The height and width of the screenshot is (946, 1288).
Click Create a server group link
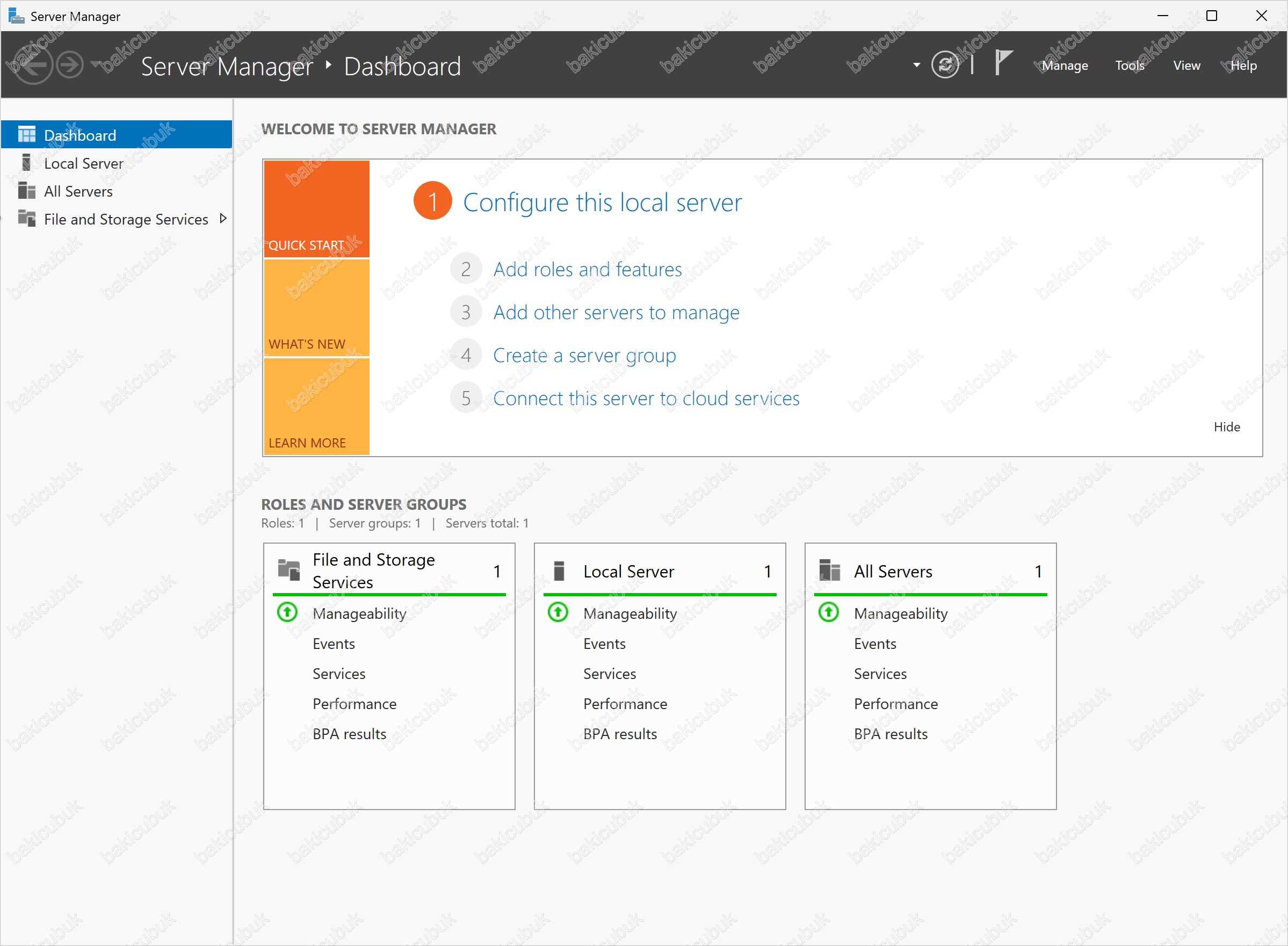[584, 355]
